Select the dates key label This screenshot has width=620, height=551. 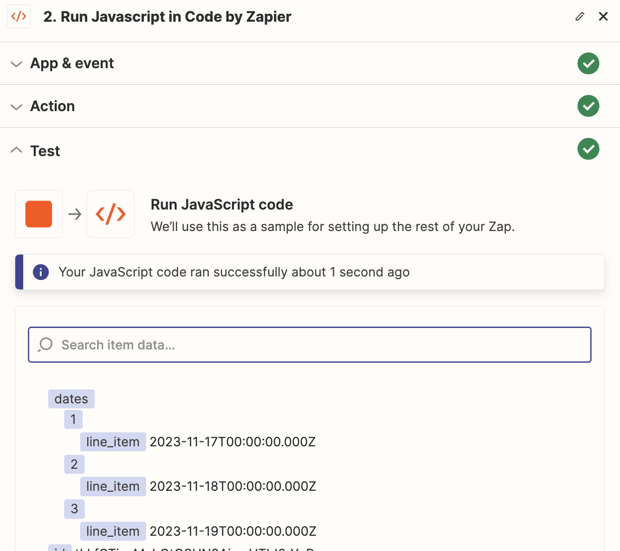(x=71, y=399)
